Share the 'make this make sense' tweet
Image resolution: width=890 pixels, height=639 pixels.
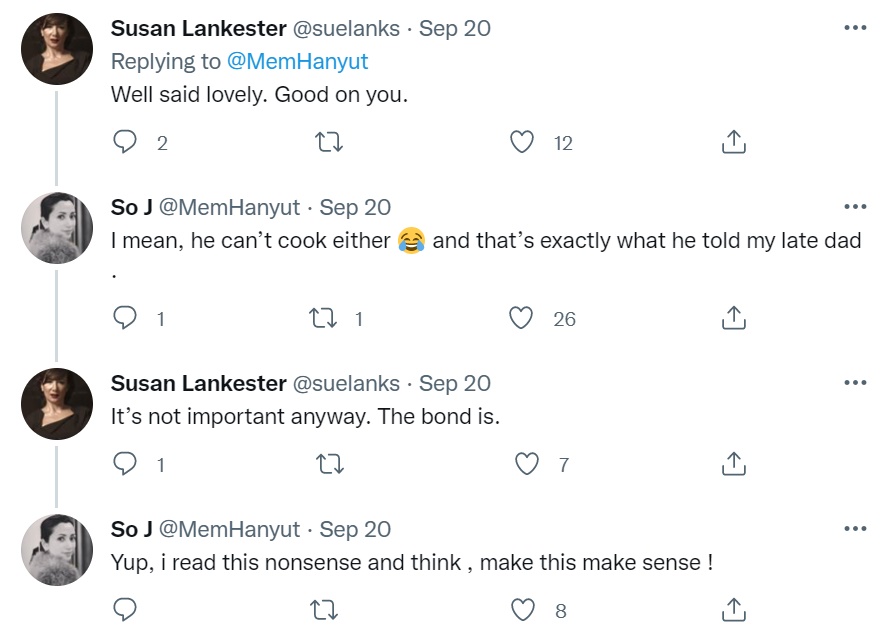(x=733, y=610)
